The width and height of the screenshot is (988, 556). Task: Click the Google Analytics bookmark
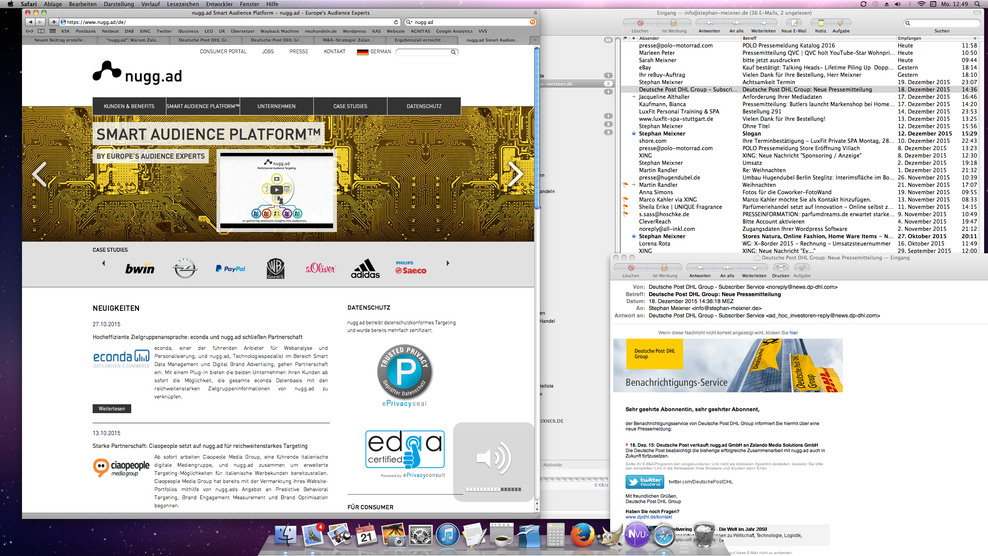[x=454, y=31]
